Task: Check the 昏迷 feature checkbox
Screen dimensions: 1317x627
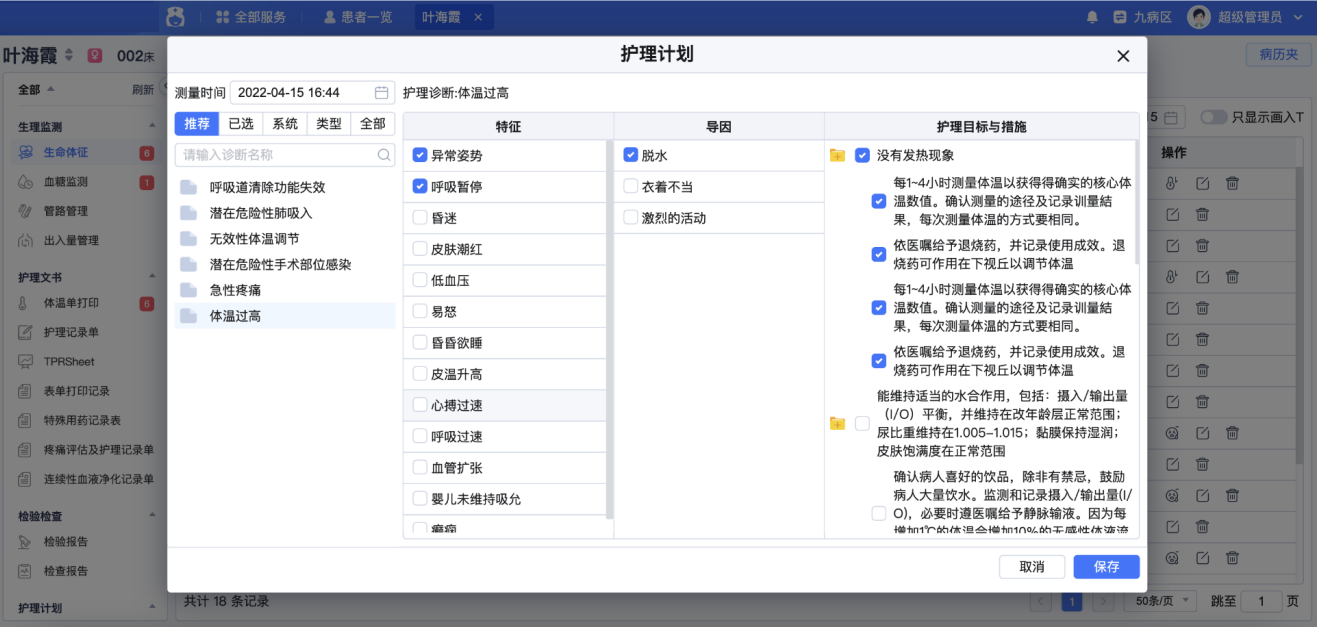Action: [x=420, y=218]
